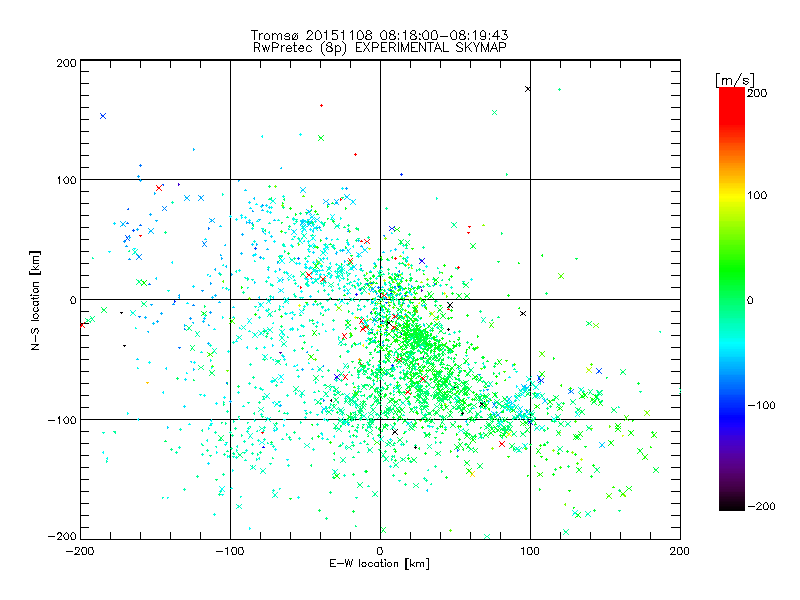The image size is (800, 600).
Task: Click the x-axis tick label '-100'
Action: (230, 551)
